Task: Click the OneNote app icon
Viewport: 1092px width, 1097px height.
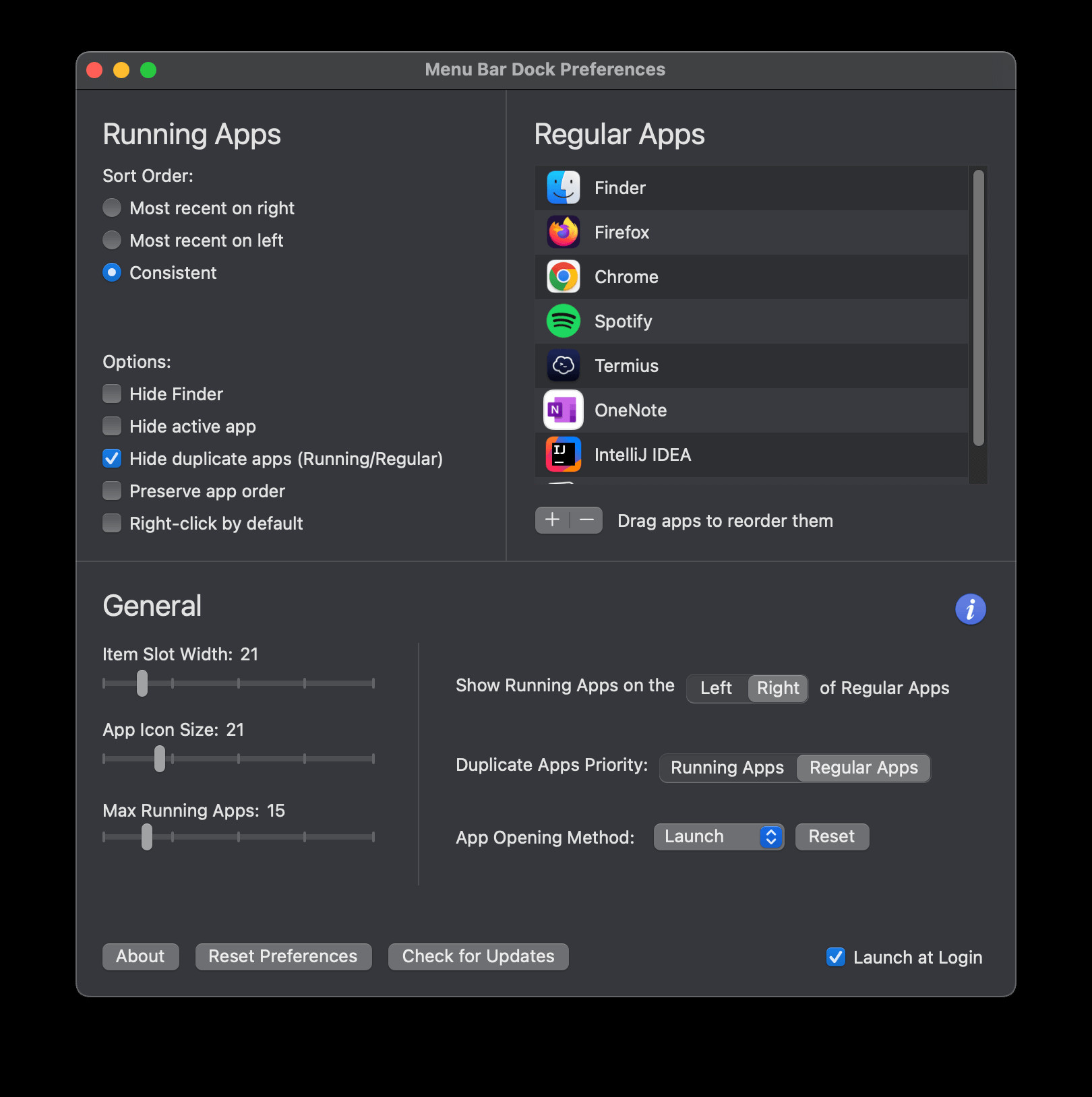Action: coord(564,410)
